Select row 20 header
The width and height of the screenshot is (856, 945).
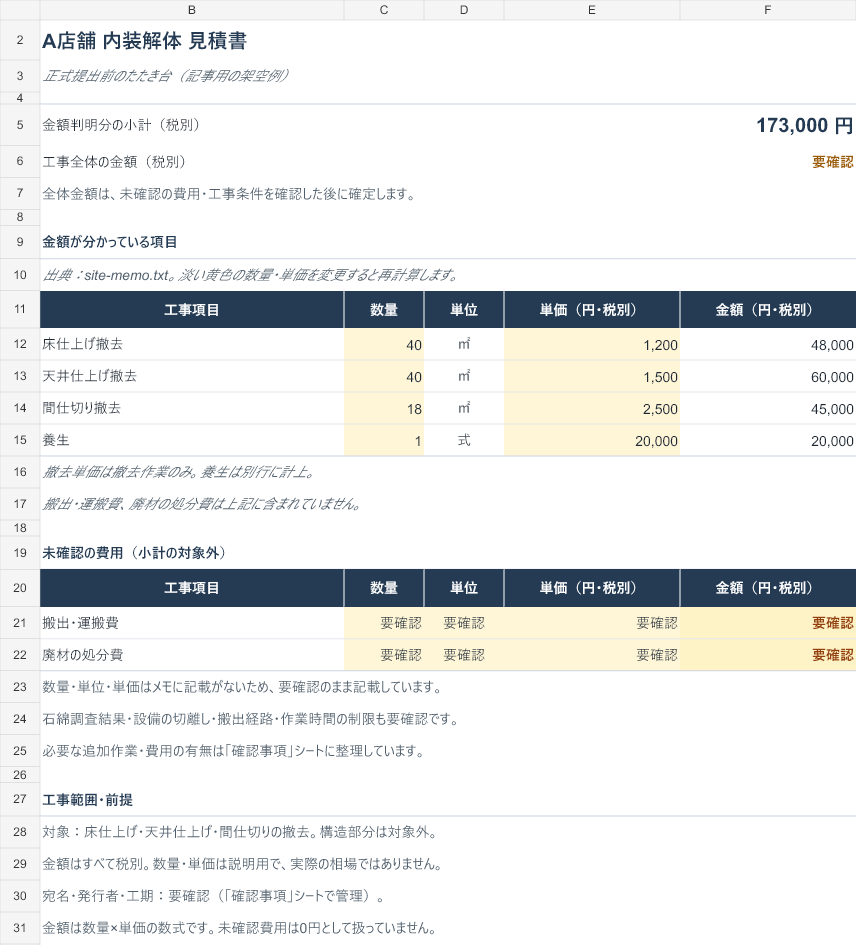[x=20, y=588]
